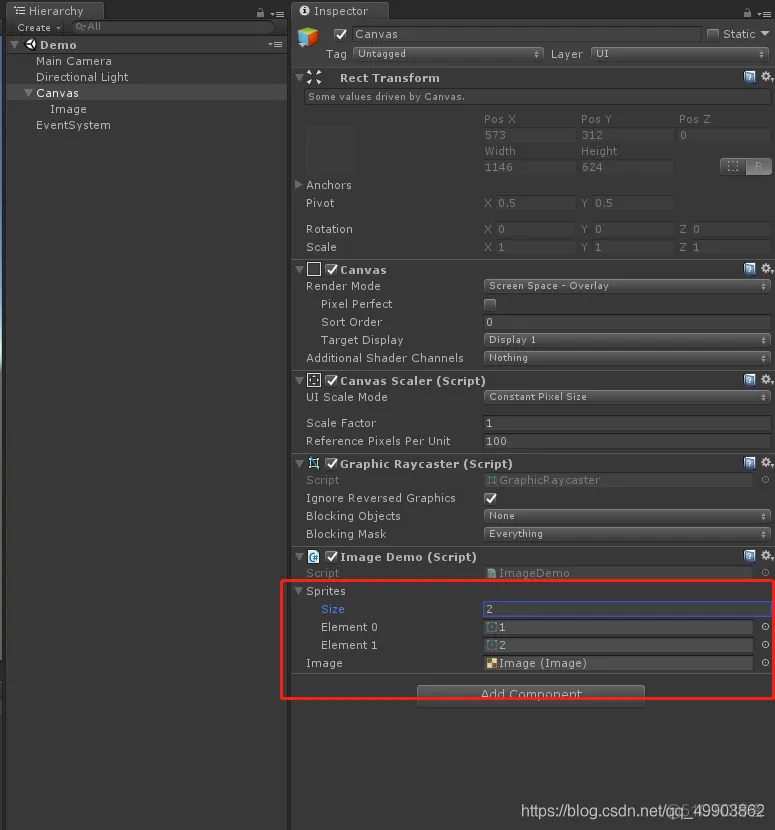The width and height of the screenshot is (775, 830).
Task: Click the Rect Transform component icon
Action: pos(314,77)
